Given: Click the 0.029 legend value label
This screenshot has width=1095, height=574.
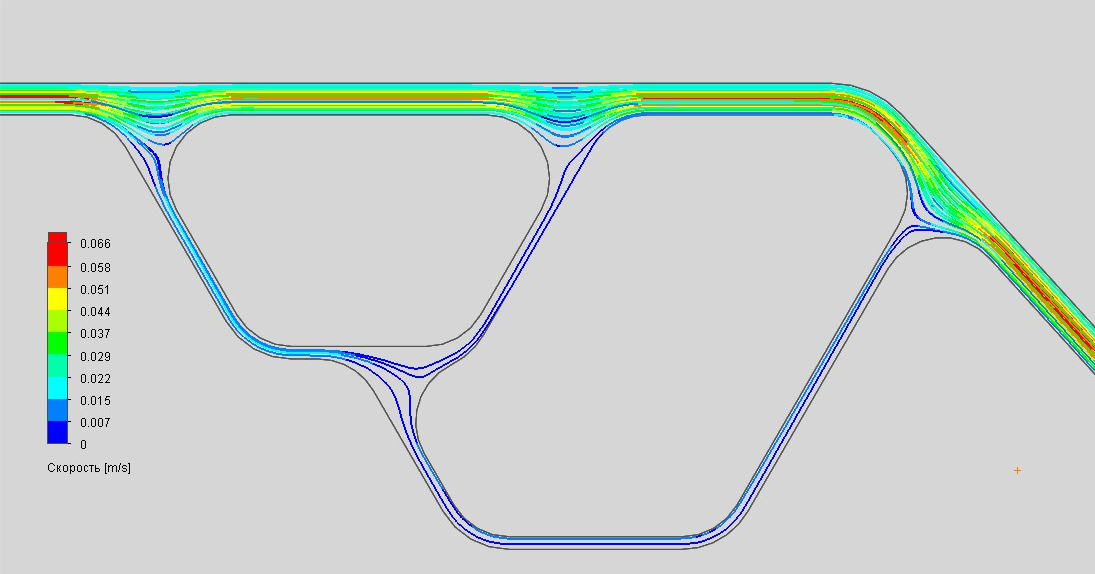Looking at the screenshot, I should (95, 357).
